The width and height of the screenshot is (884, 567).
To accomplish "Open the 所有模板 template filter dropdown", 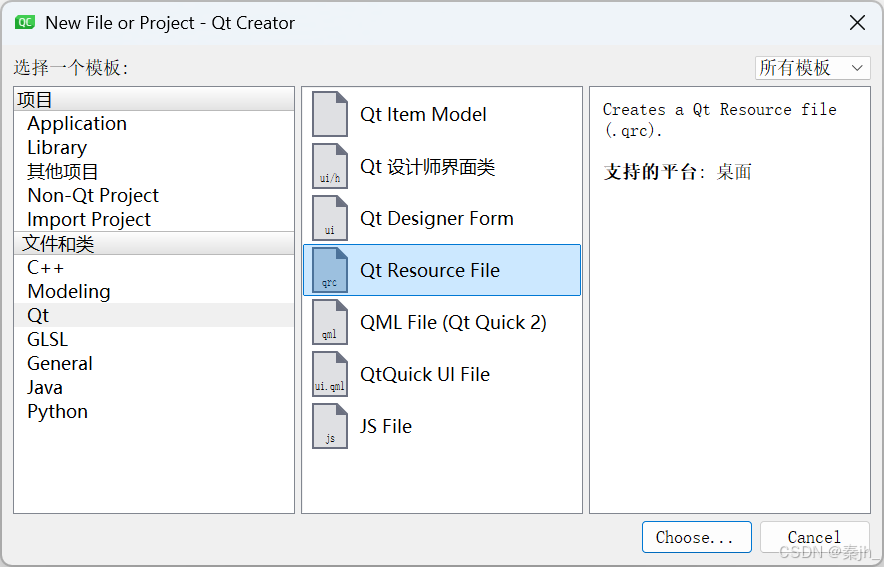I will tap(812, 68).
